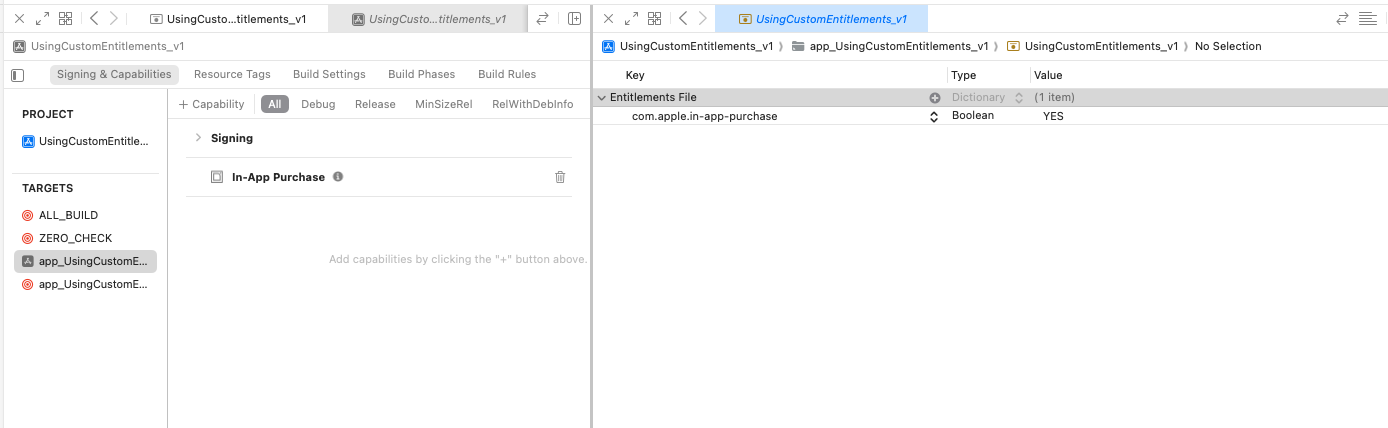Open Dictionary type dropdown
Viewport: 1388px width, 428px height.
pyautogui.click(x=987, y=98)
